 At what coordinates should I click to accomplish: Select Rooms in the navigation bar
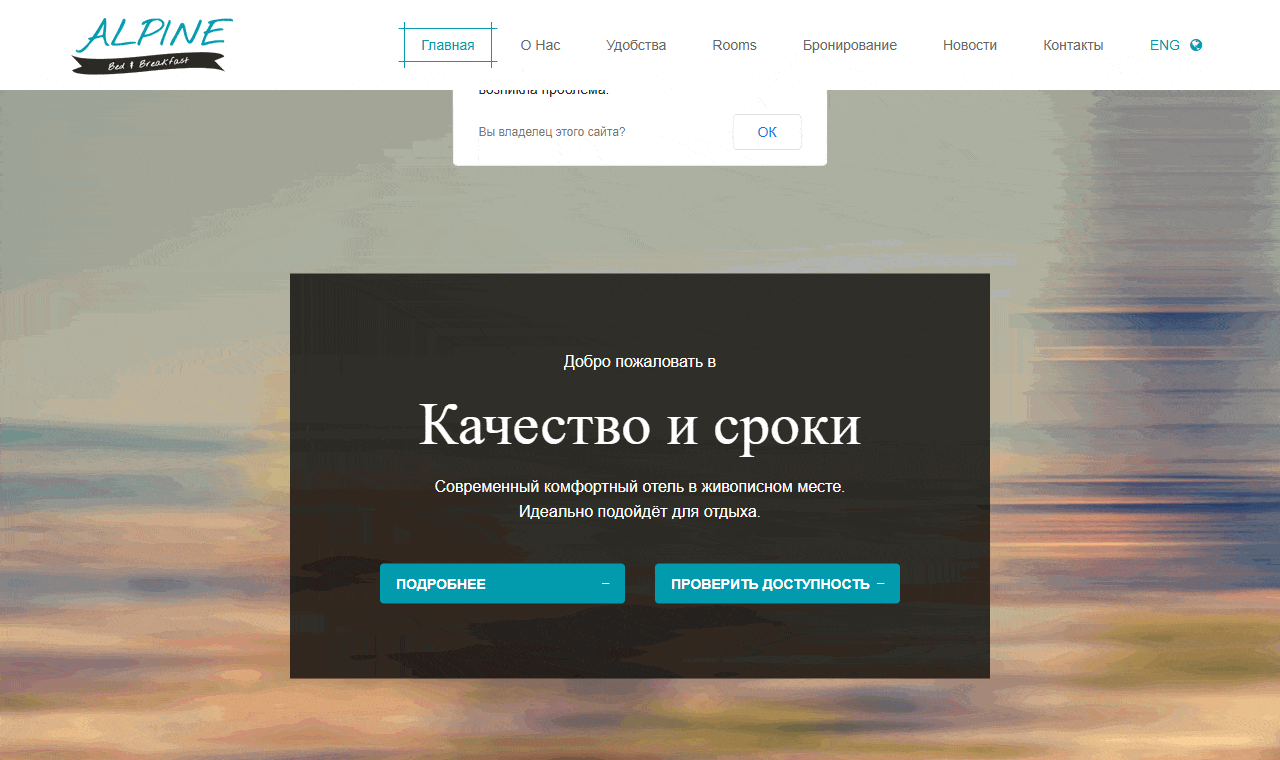pyautogui.click(x=734, y=45)
